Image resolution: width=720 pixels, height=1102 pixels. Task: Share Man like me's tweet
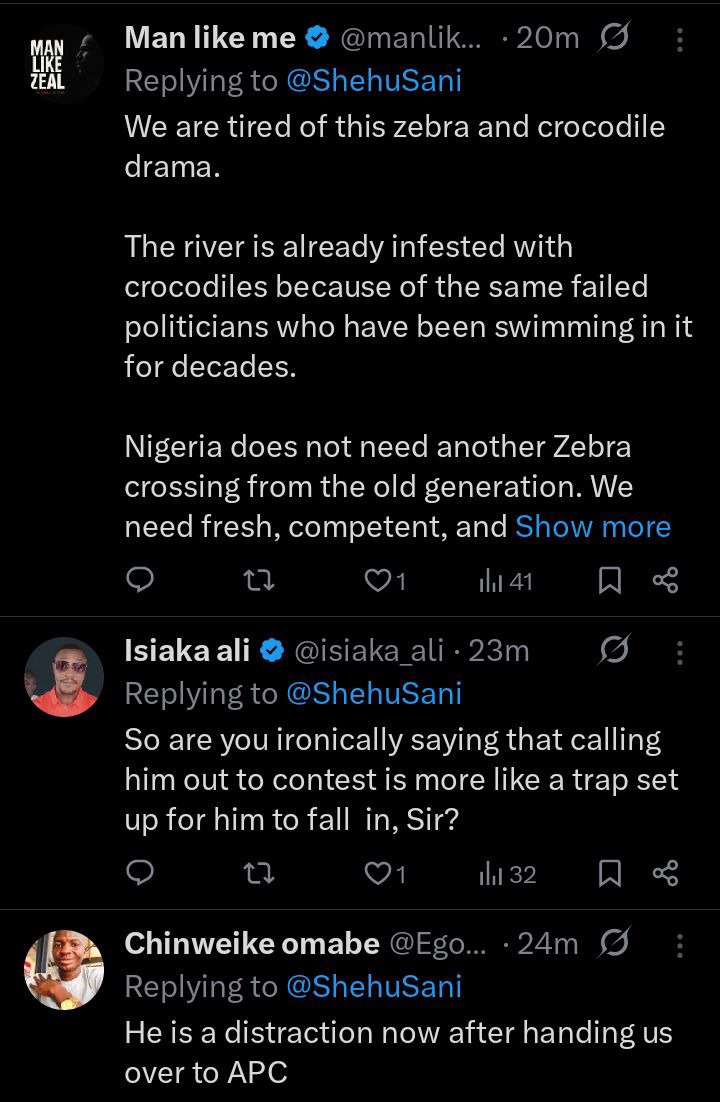click(x=665, y=581)
